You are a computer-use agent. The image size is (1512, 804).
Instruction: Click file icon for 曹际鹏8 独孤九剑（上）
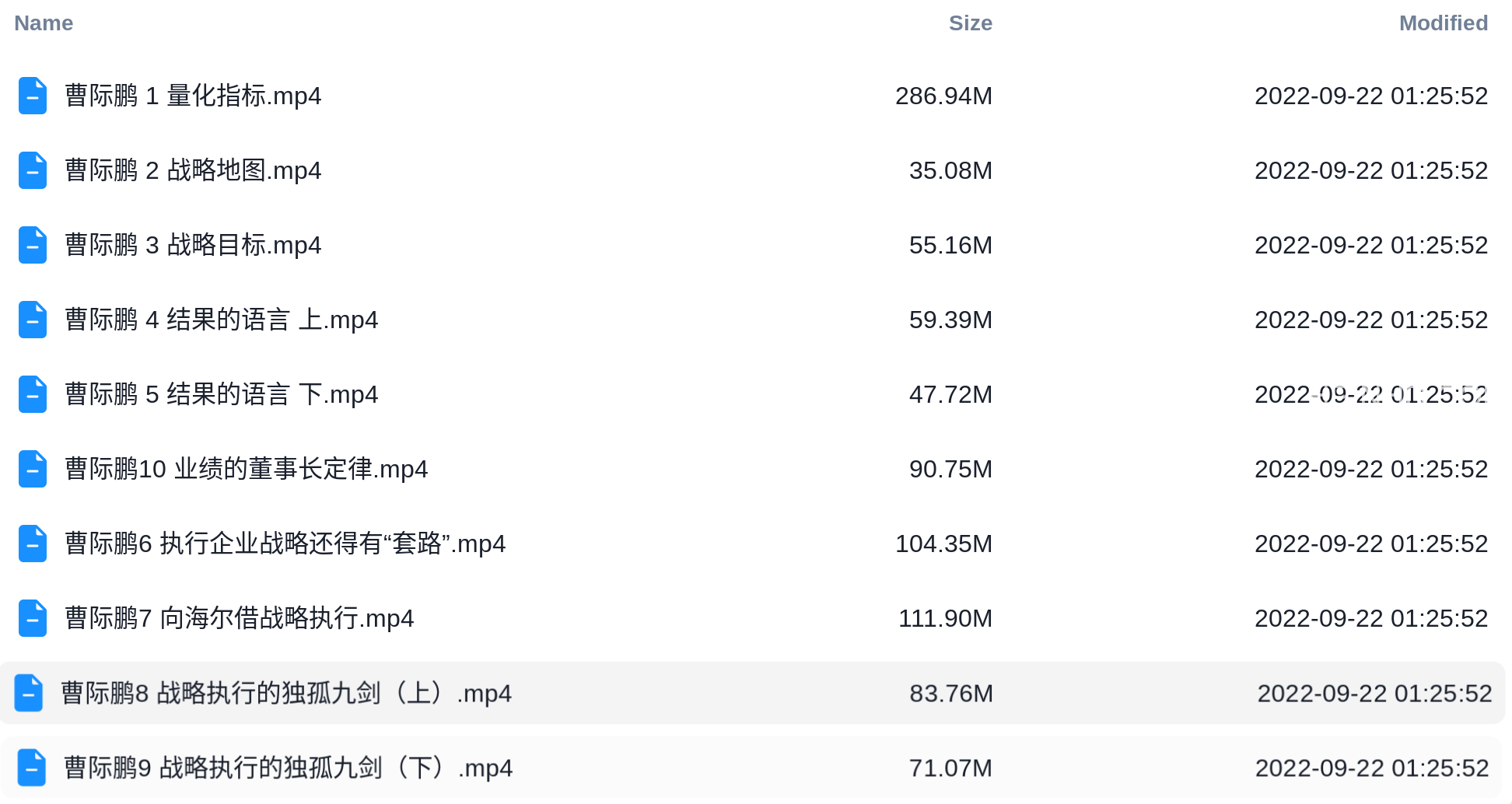(29, 693)
